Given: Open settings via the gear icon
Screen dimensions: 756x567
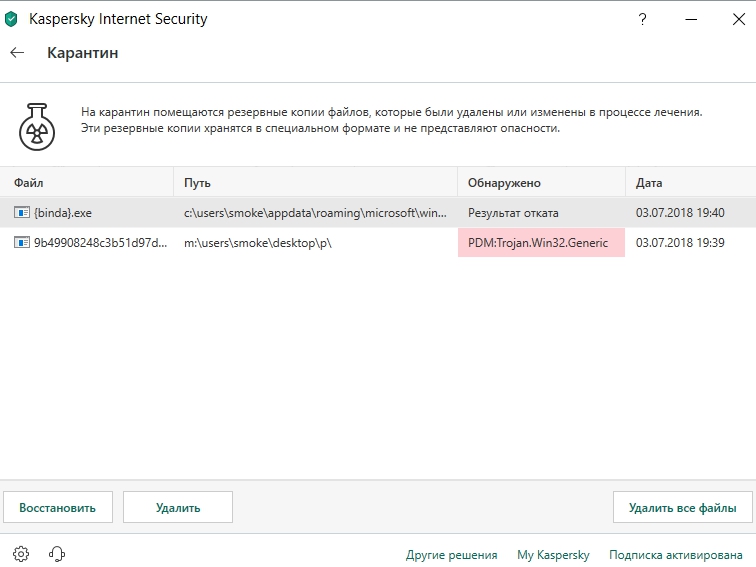Looking at the screenshot, I should click(x=21, y=554).
